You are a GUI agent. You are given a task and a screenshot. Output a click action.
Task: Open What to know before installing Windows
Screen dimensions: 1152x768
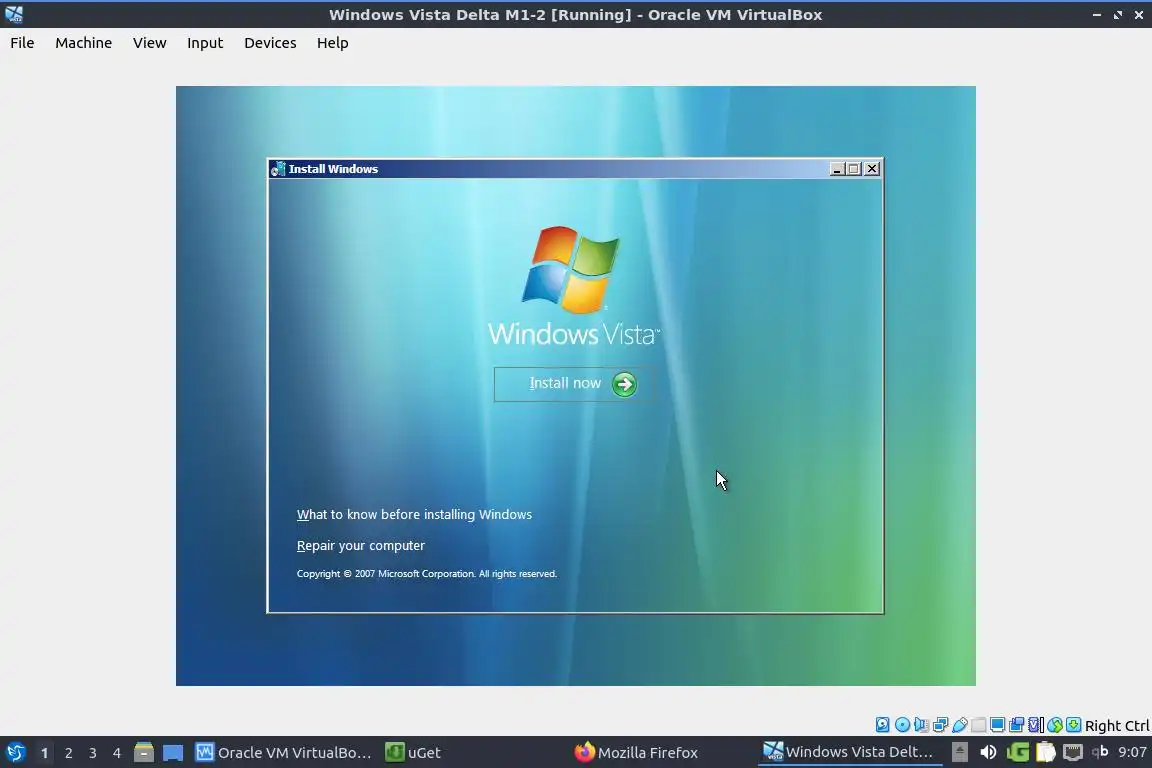pos(414,514)
